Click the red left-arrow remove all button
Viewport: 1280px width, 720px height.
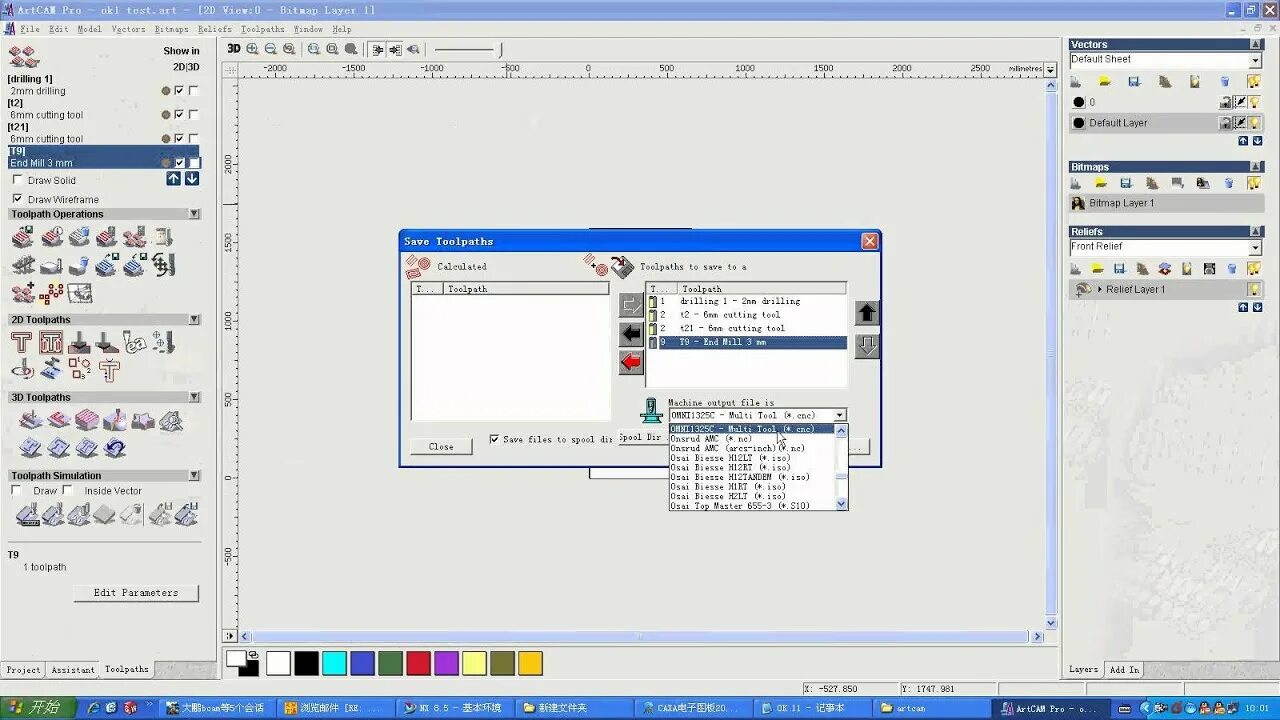pos(631,362)
